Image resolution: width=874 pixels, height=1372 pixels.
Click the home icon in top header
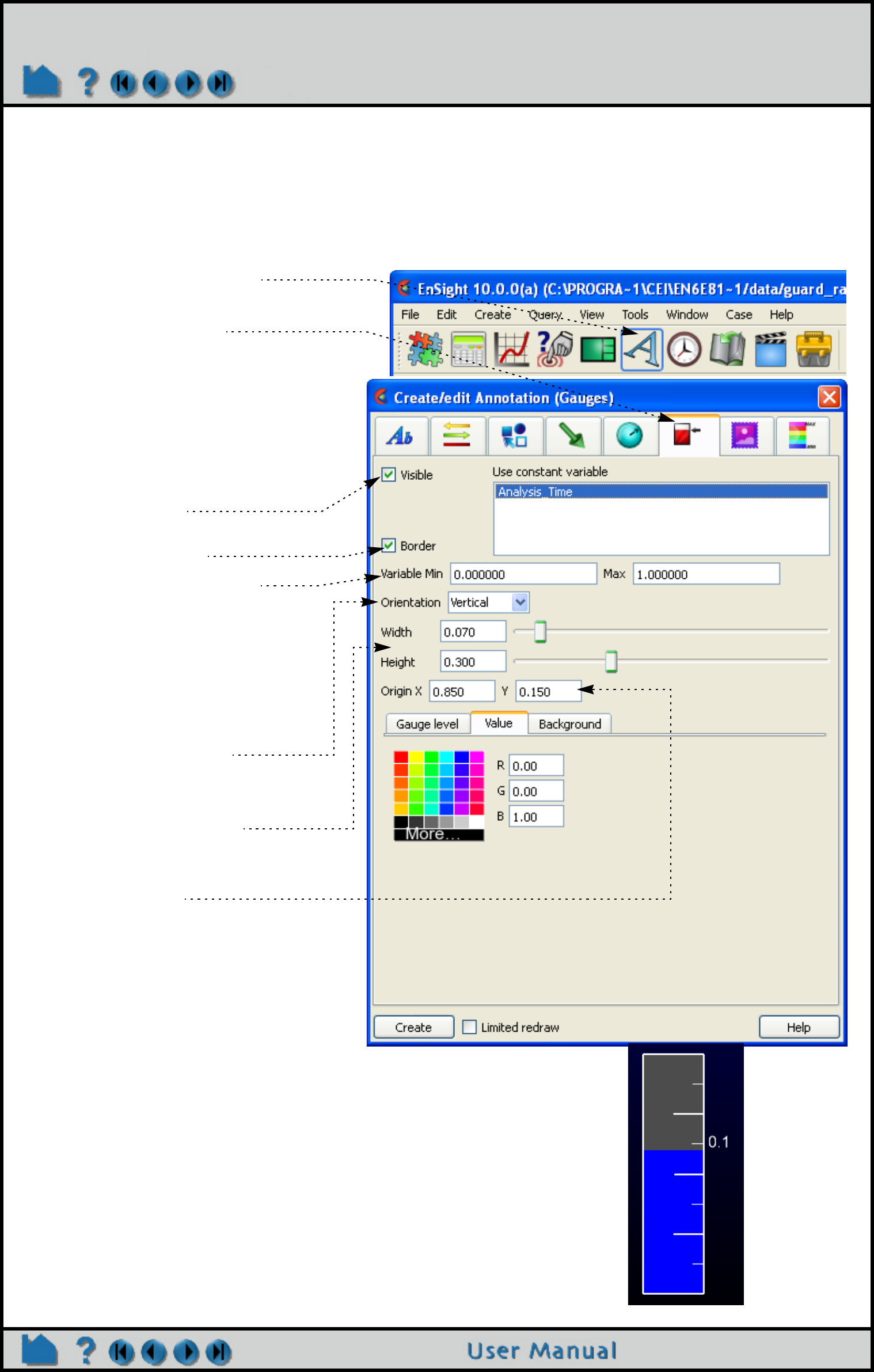tap(41, 81)
